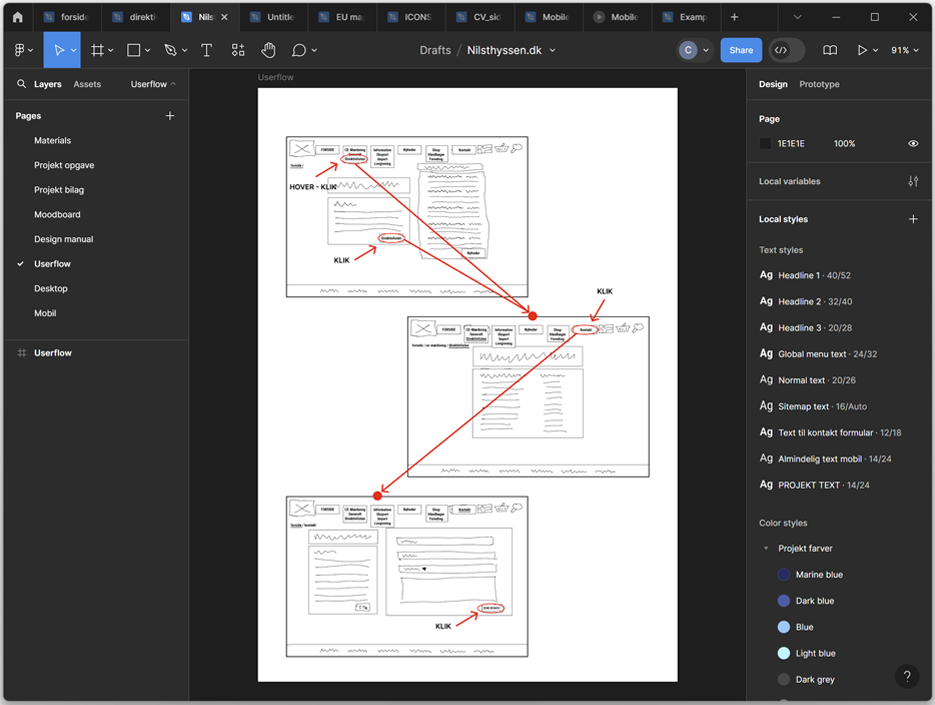The height and width of the screenshot is (705, 935).
Task: Select the Move tool in toolbar
Action: pos(58,50)
